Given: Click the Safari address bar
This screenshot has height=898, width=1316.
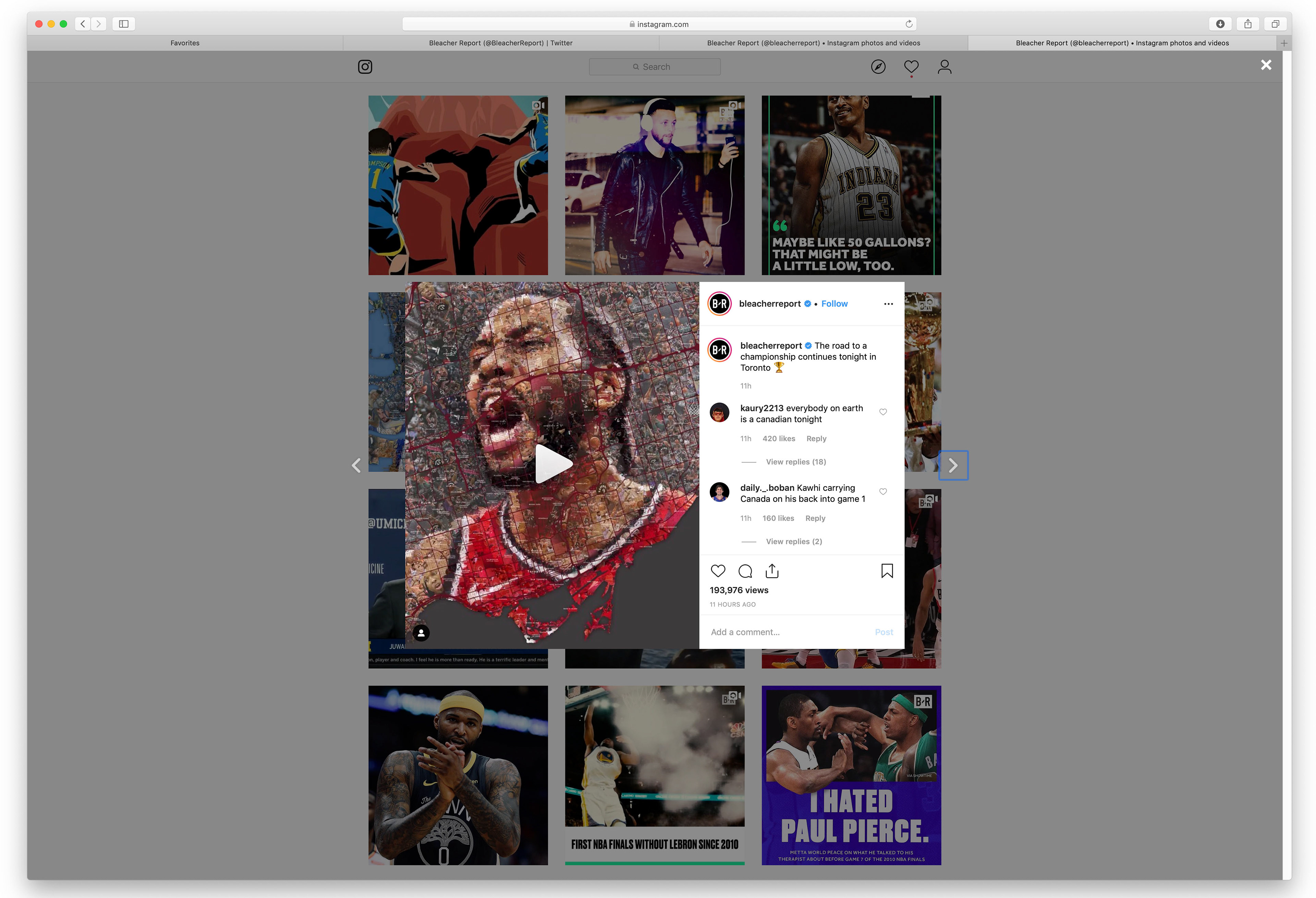Looking at the screenshot, I should coord(659,24).
